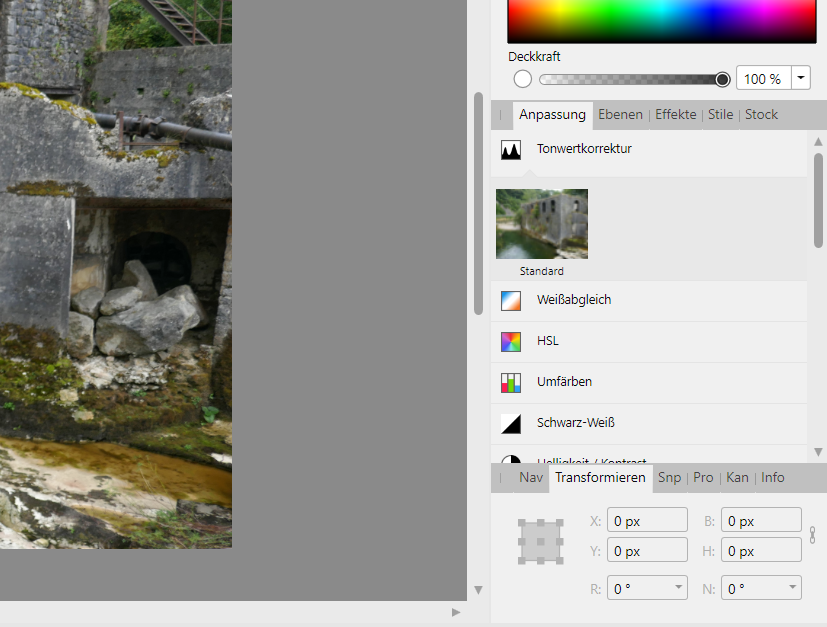Viewport: 827px width, 627px height.
Task: Open the Deckkraft percentage dropdown
Action: click(801, 78)
